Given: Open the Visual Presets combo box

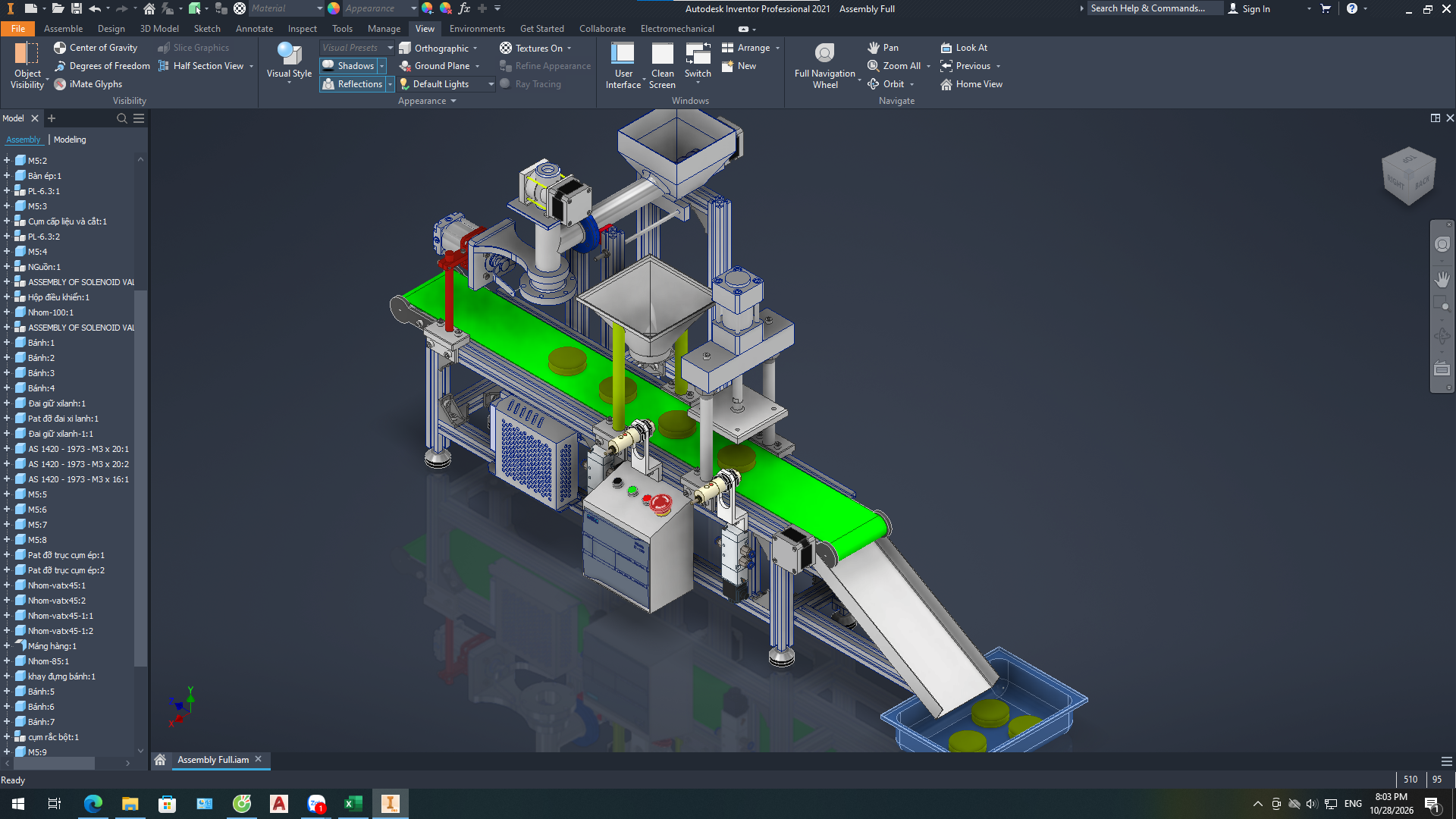Looking at the screenshot, I should click(356, 48).
